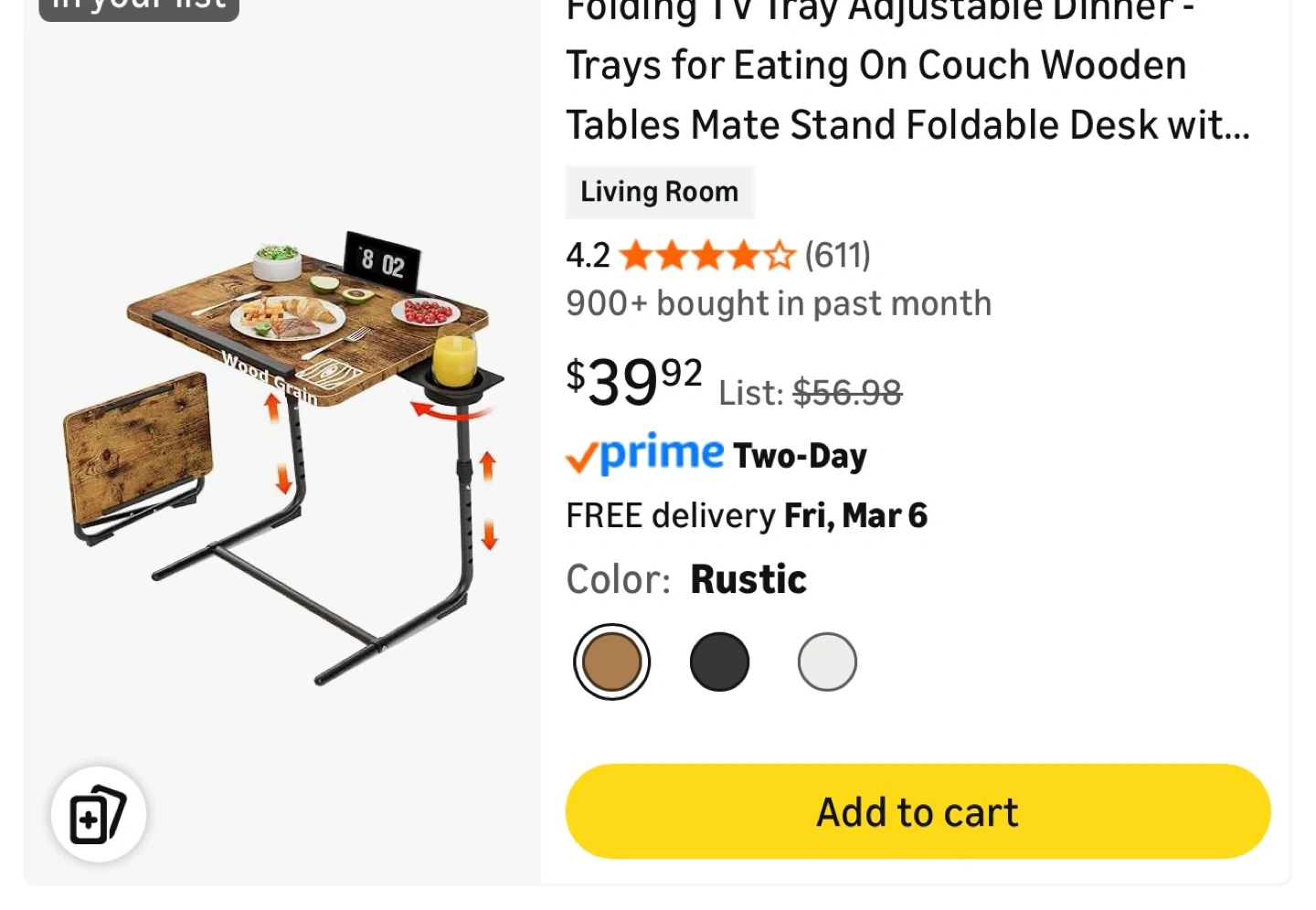The image size is (1316, 910).
Task: Select the black color swatch
Action: click(719, 661)
